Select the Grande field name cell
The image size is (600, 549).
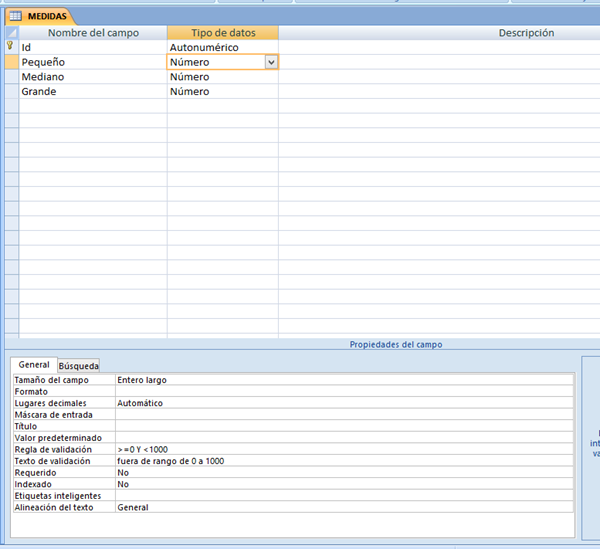point(93,92)
